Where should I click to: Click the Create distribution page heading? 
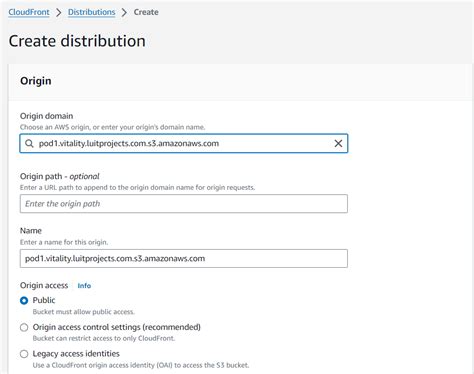coord(77,41)
